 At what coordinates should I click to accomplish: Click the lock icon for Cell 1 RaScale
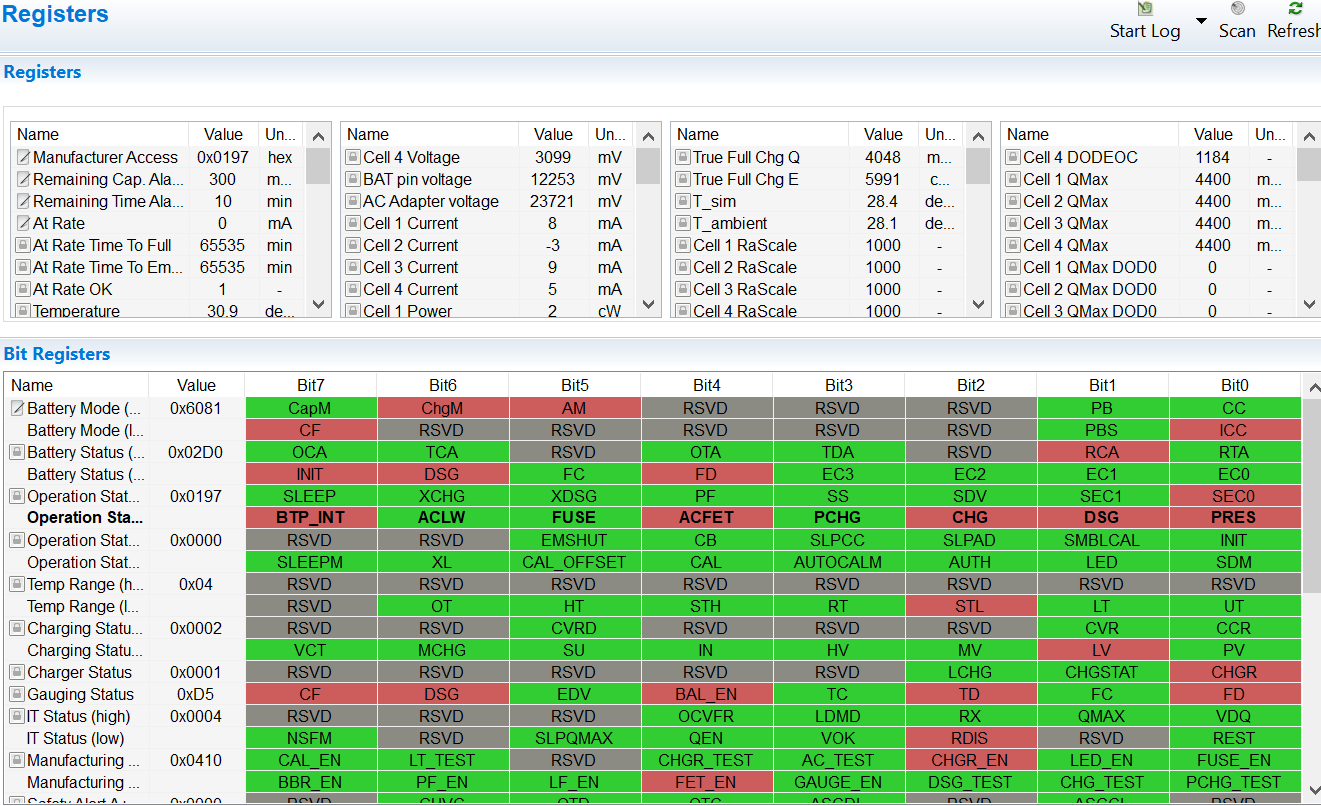coord(683,245)
